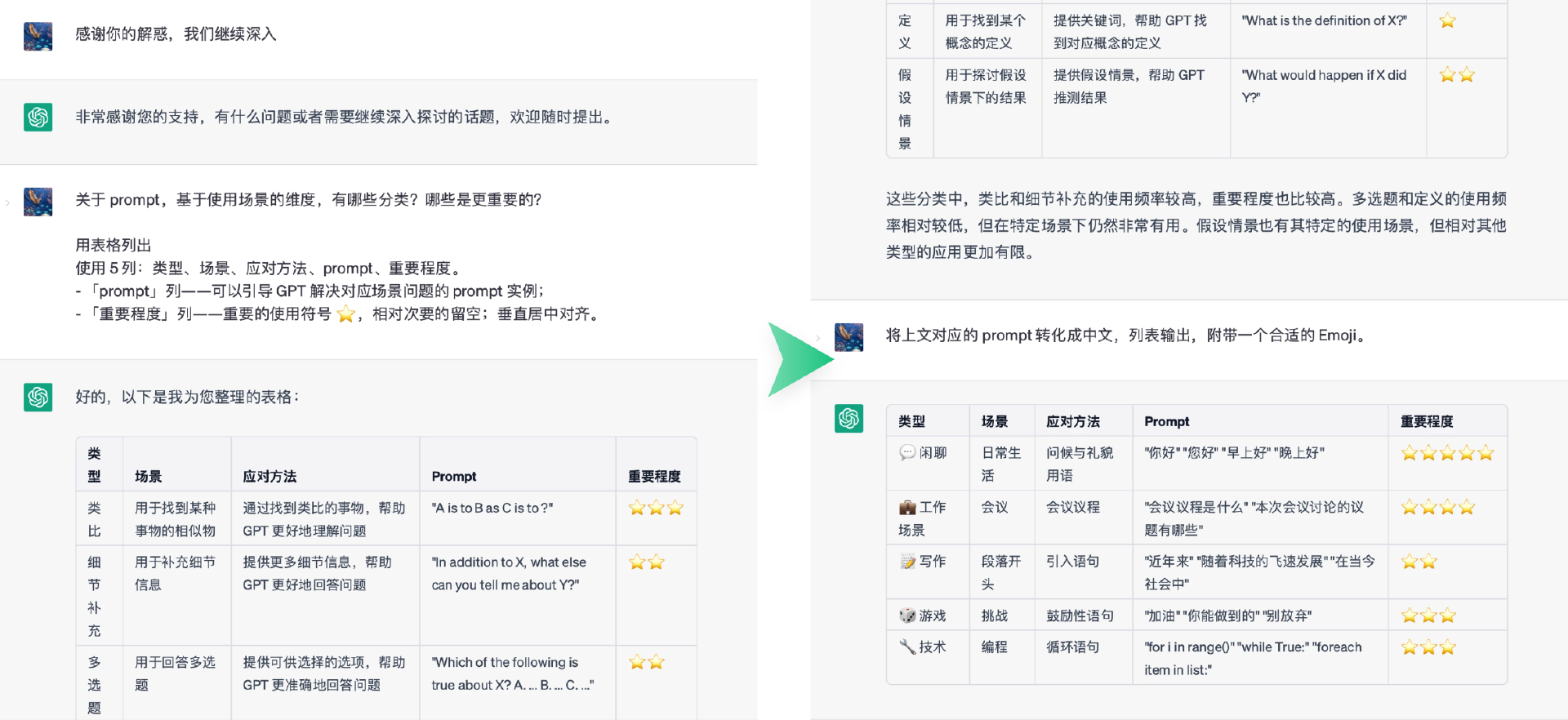Click the ChatGPT logo beside "非常感谢您的支持"
This screenshot has width=1568, height=720.
point(38,118)
